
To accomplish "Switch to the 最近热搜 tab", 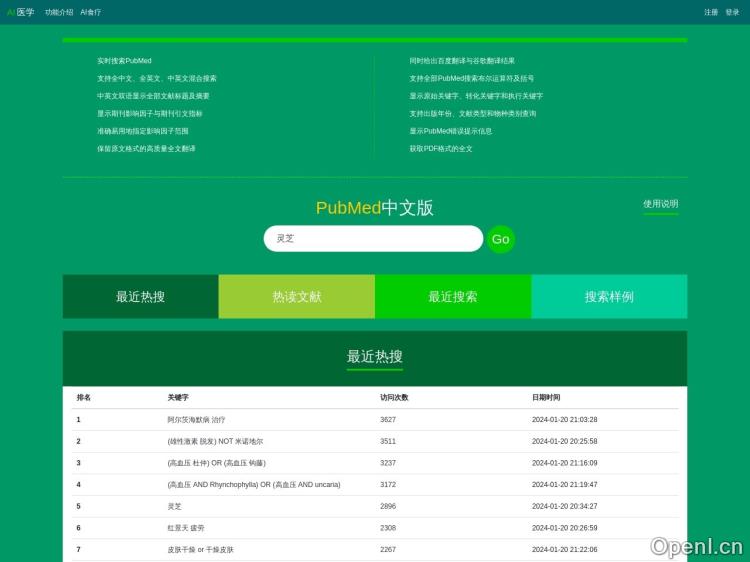I will pos(141,297).
